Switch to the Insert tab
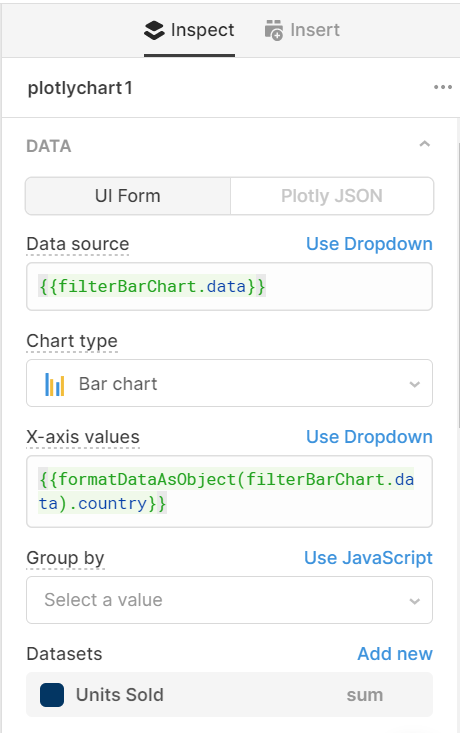Screen dimensions: 460x733 [302, 30]
